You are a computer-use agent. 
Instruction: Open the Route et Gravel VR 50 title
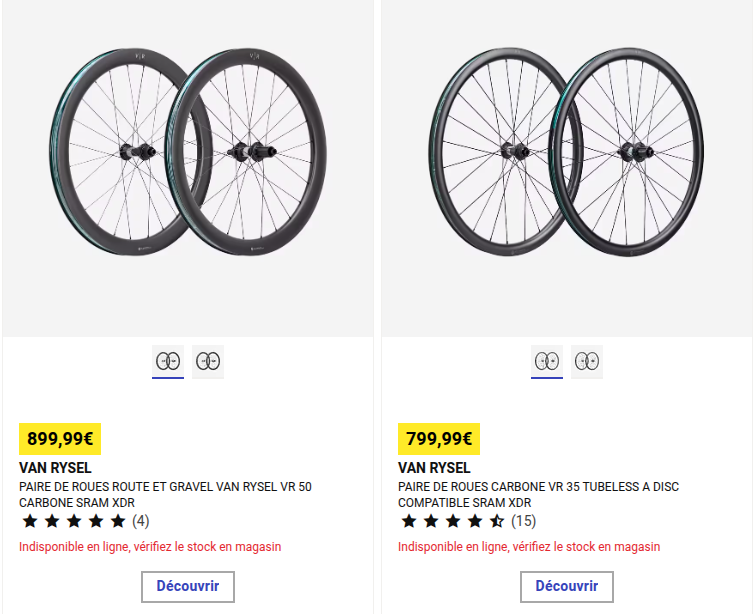(x=165, y=495)
